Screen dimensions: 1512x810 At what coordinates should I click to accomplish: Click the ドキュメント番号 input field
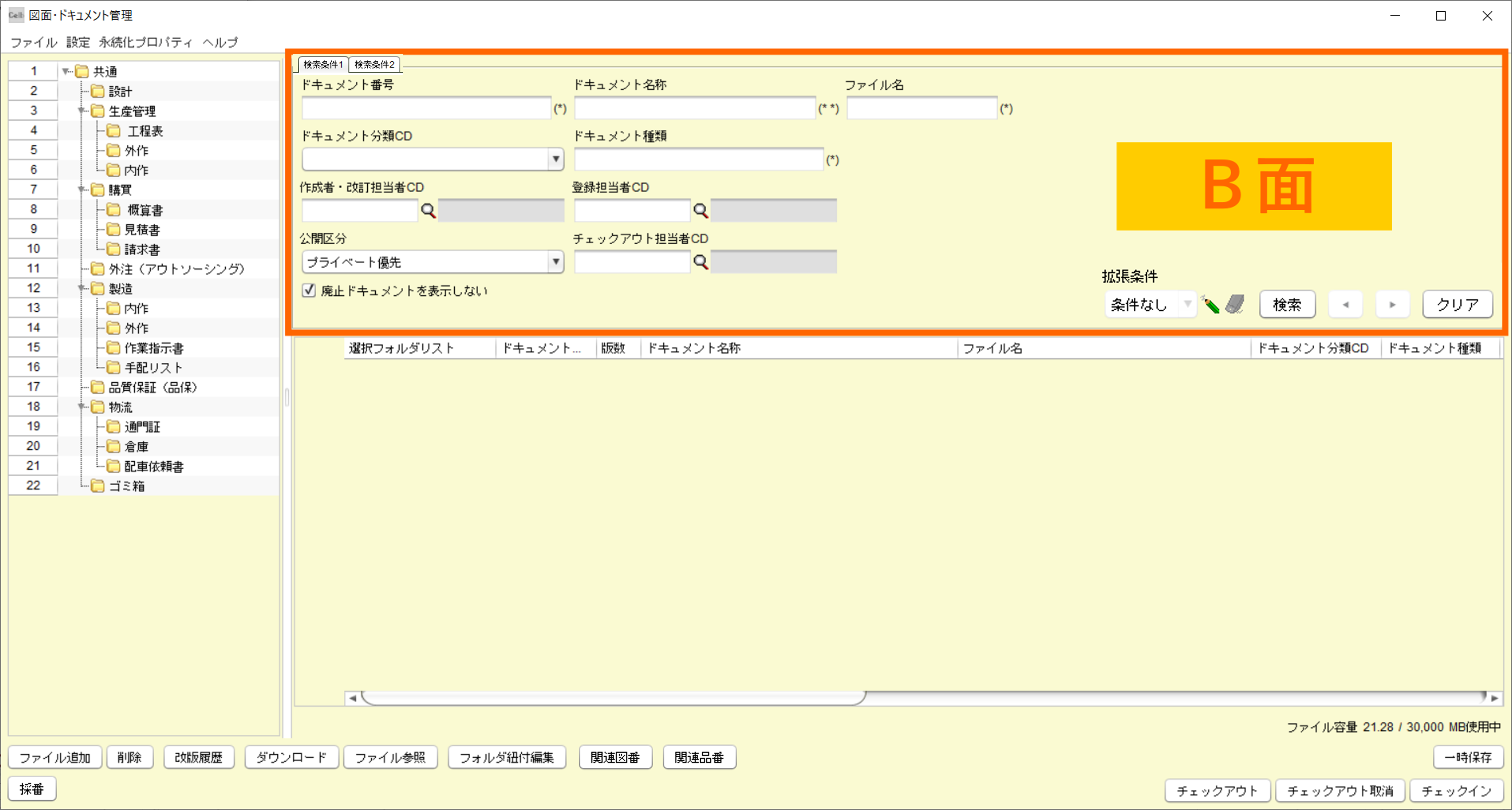(x=427, y=108)
